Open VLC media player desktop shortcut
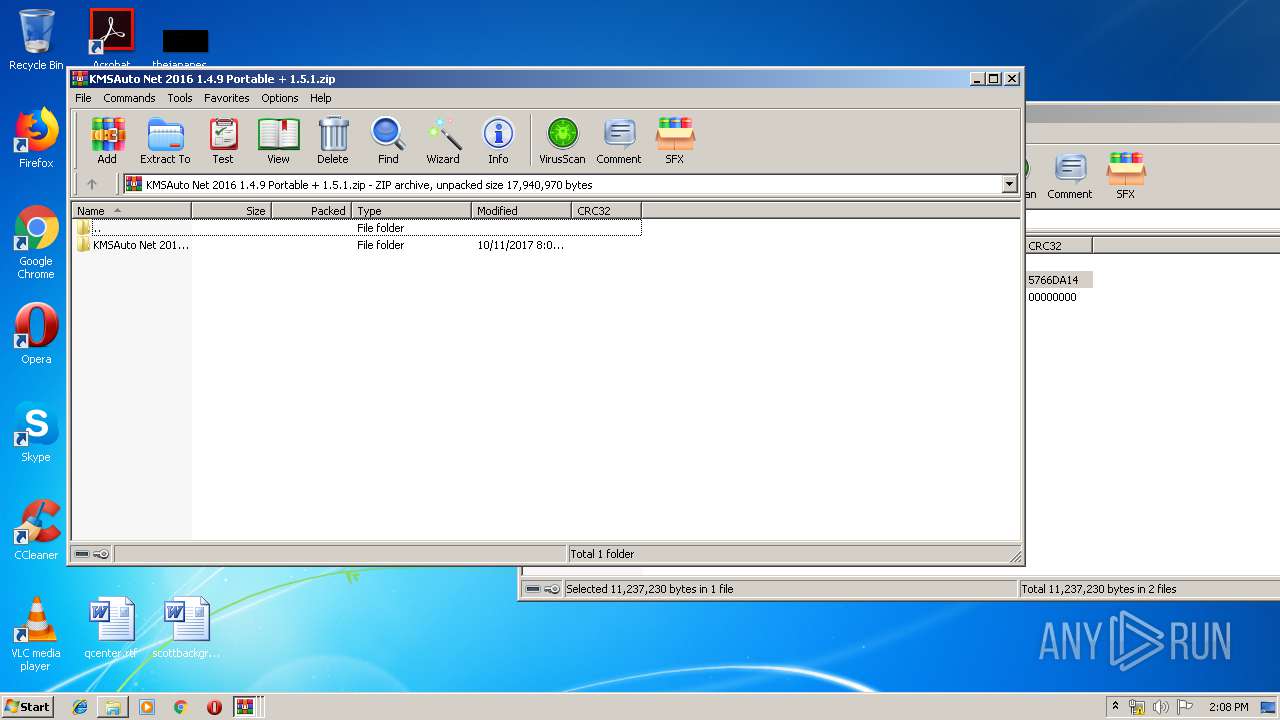 click(x=36, y=634)
